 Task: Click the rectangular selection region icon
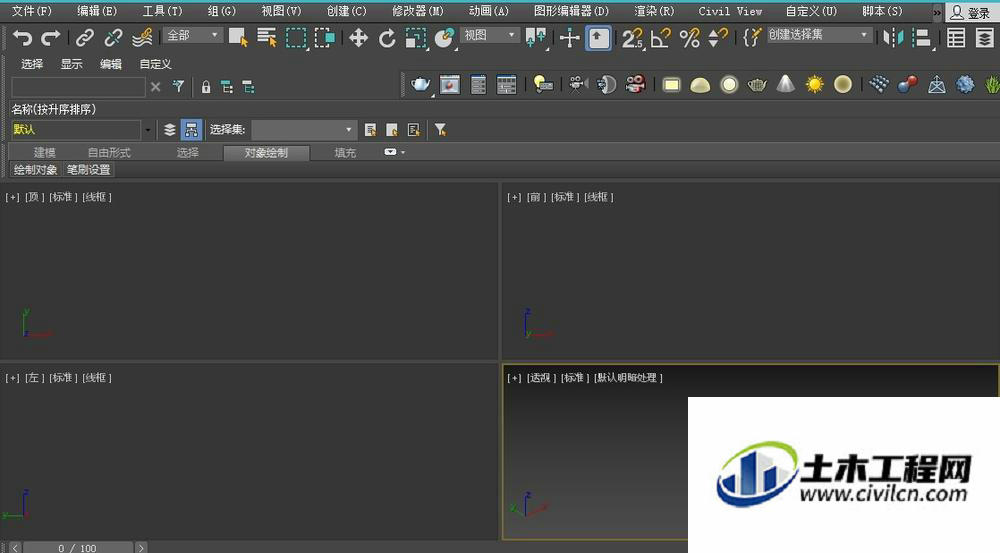tap(296, 38)
